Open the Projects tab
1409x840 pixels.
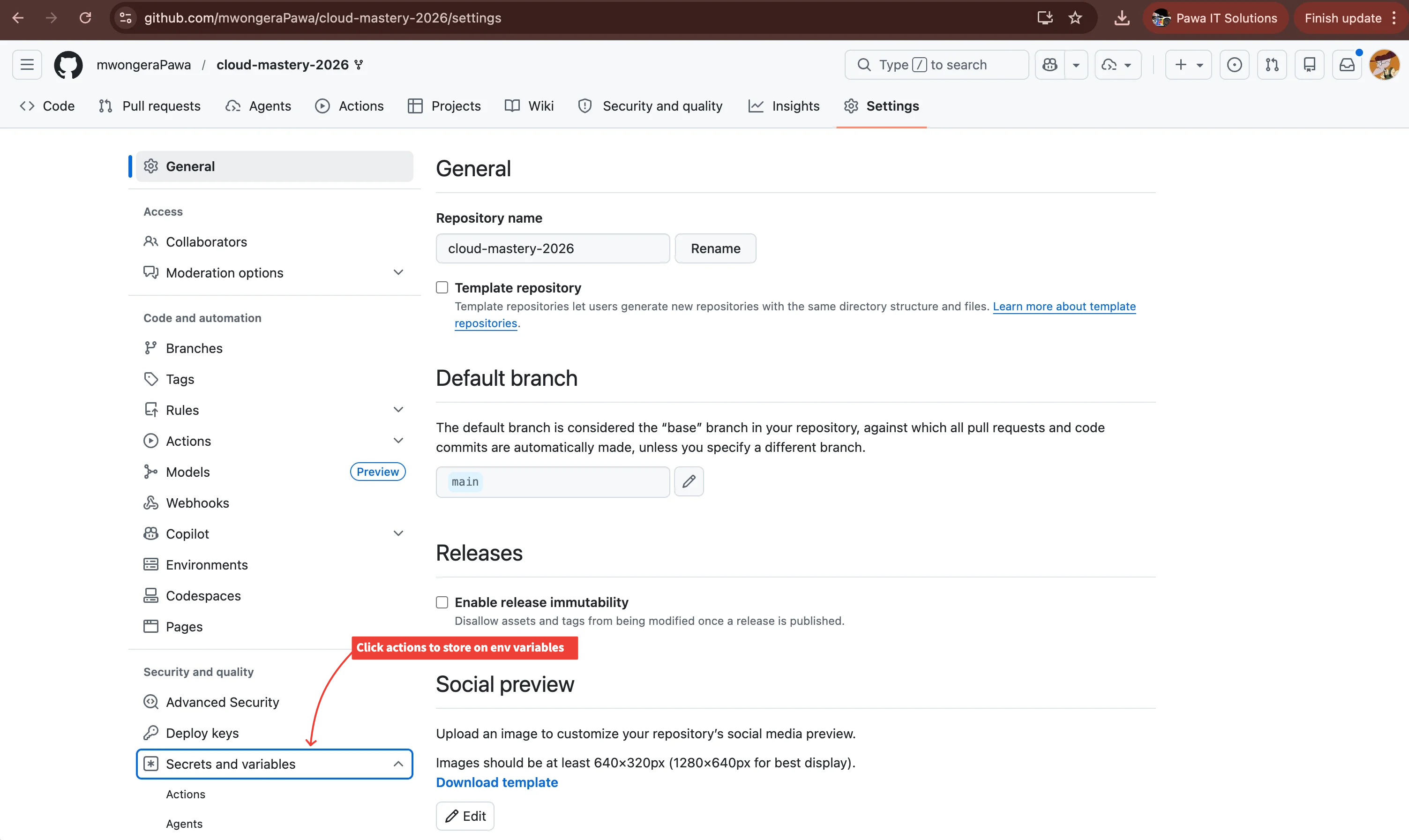(x=444, y=106)
